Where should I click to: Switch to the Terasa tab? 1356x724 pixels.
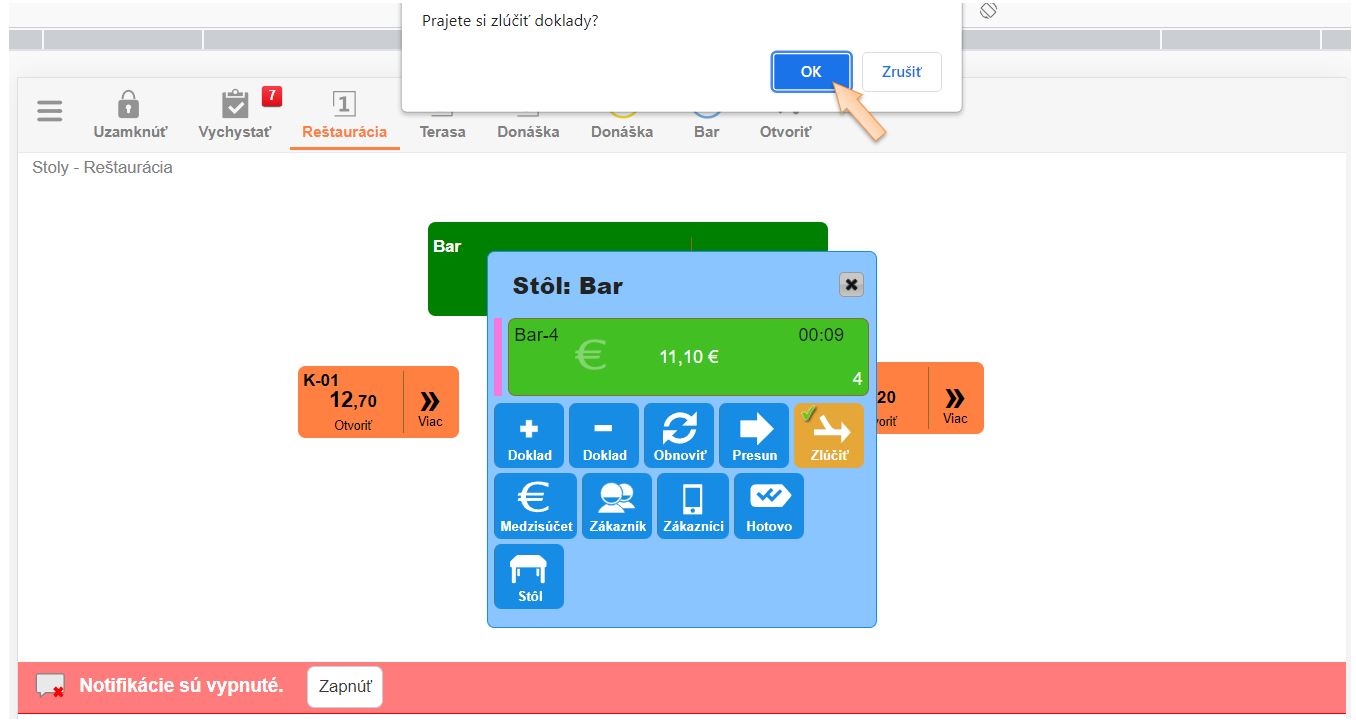pos(442,131)
